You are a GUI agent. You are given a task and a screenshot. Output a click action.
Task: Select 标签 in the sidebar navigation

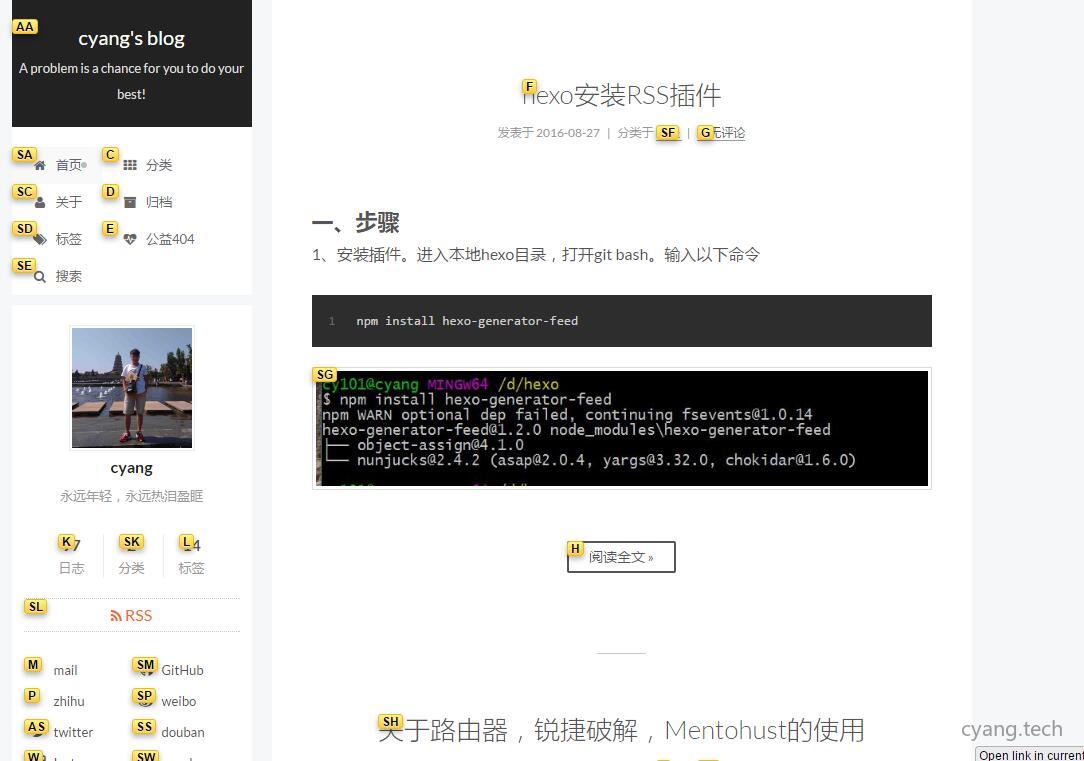click(x=68, y=239)
